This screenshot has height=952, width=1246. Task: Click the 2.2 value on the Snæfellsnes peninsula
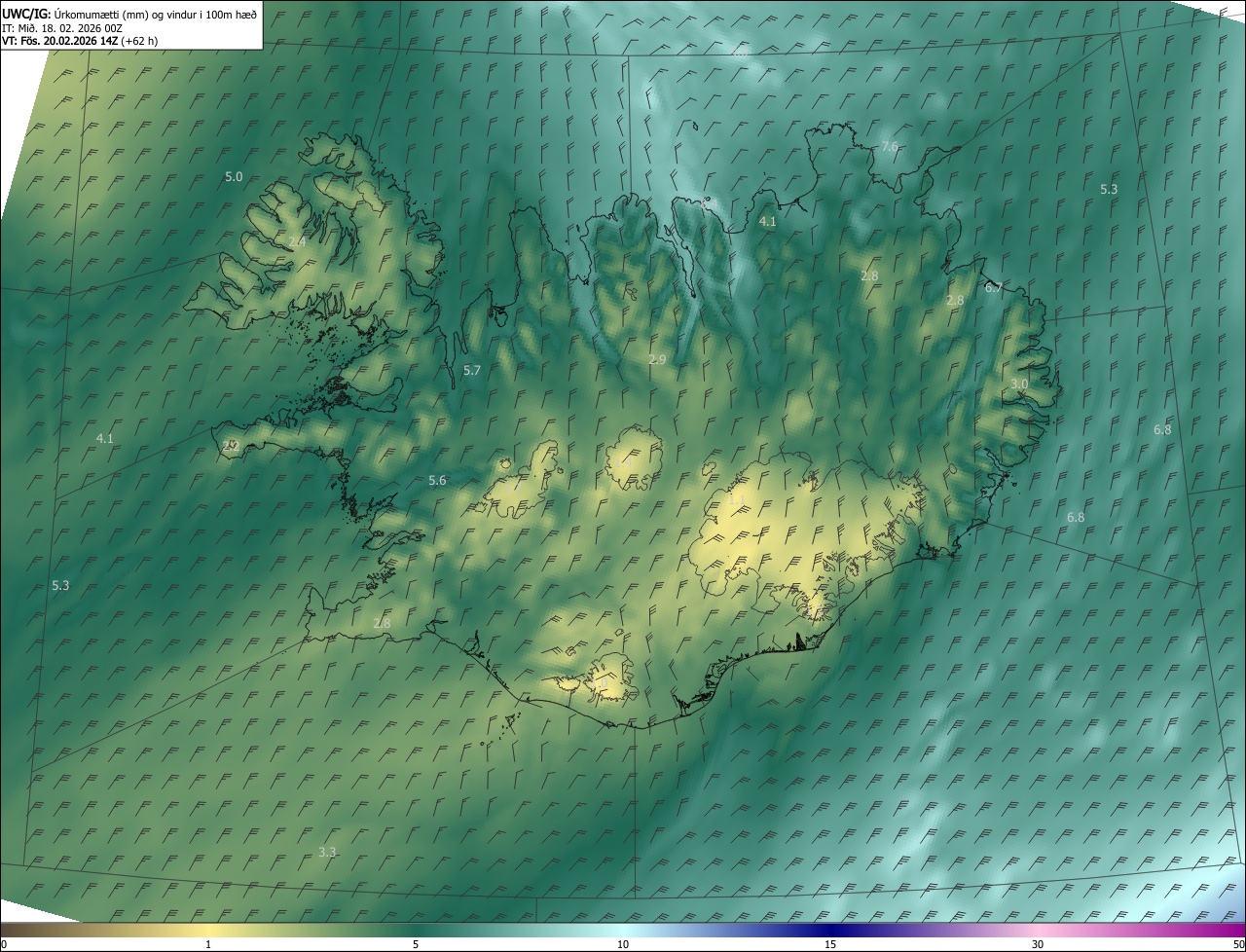click(x=231, y=446)
